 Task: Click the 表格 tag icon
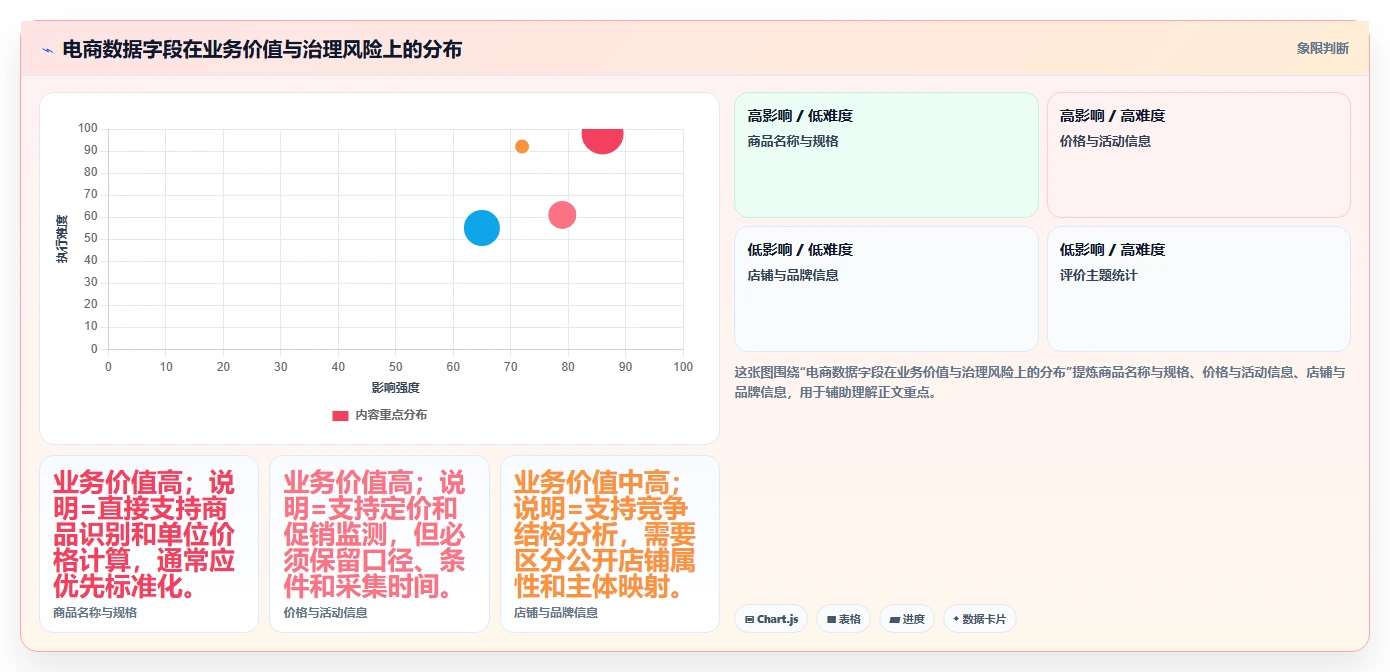[x=832, y=620]
